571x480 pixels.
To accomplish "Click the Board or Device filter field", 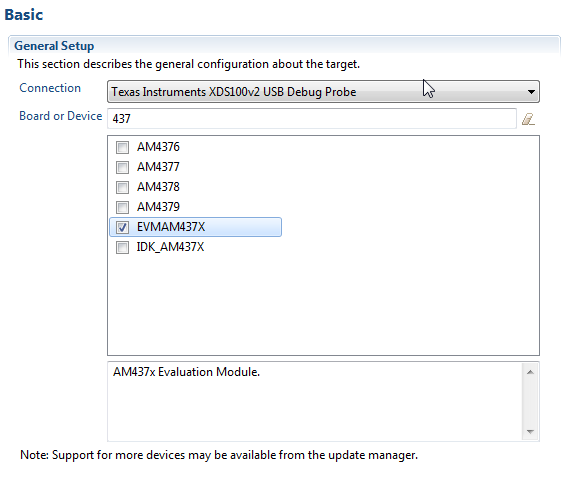I will [312, 118].
